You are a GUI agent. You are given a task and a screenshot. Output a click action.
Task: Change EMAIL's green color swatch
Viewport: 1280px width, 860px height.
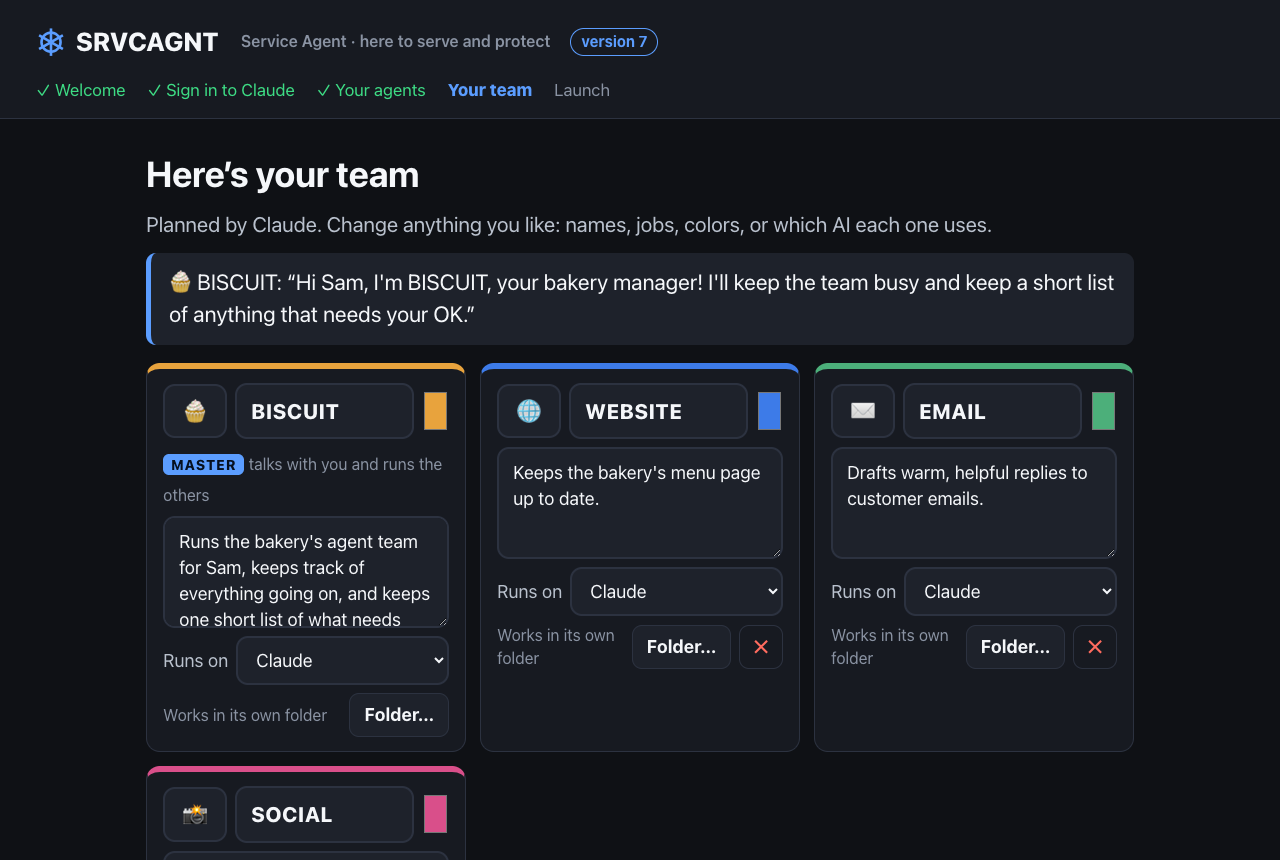tap(1103, 411)
